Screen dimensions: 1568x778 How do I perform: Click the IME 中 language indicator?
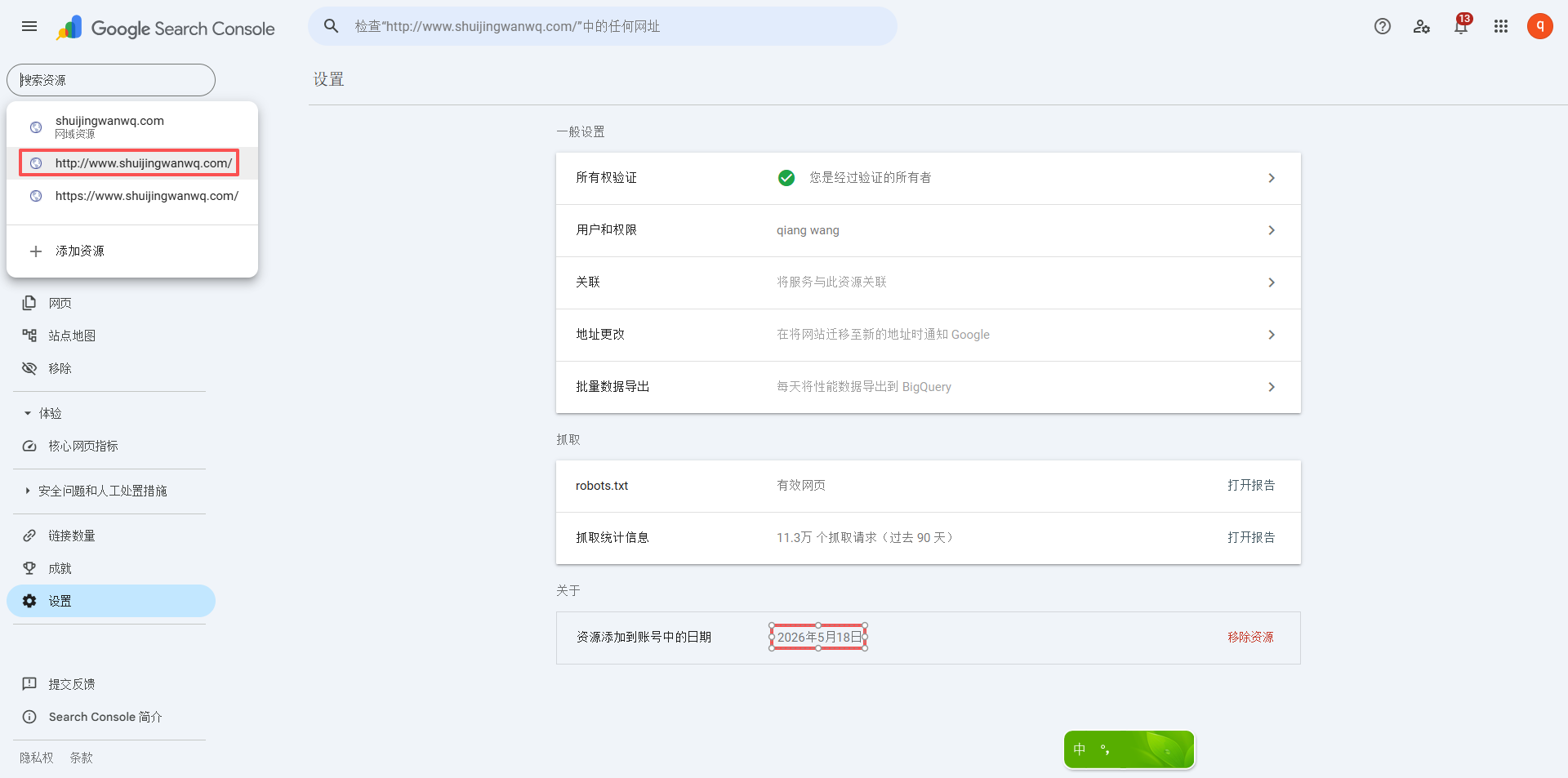(1080, 749)
